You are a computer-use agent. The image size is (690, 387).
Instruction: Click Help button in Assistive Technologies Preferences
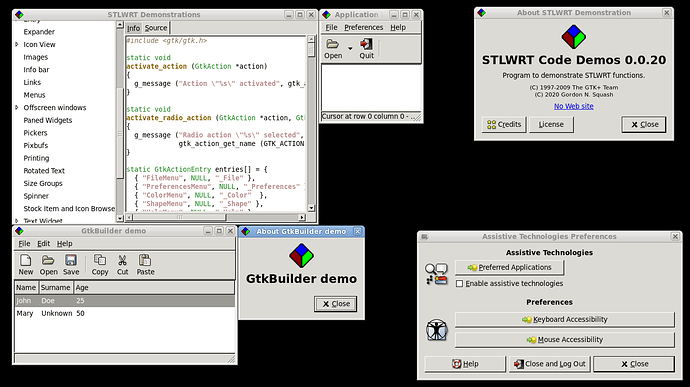tap(465, 364)
